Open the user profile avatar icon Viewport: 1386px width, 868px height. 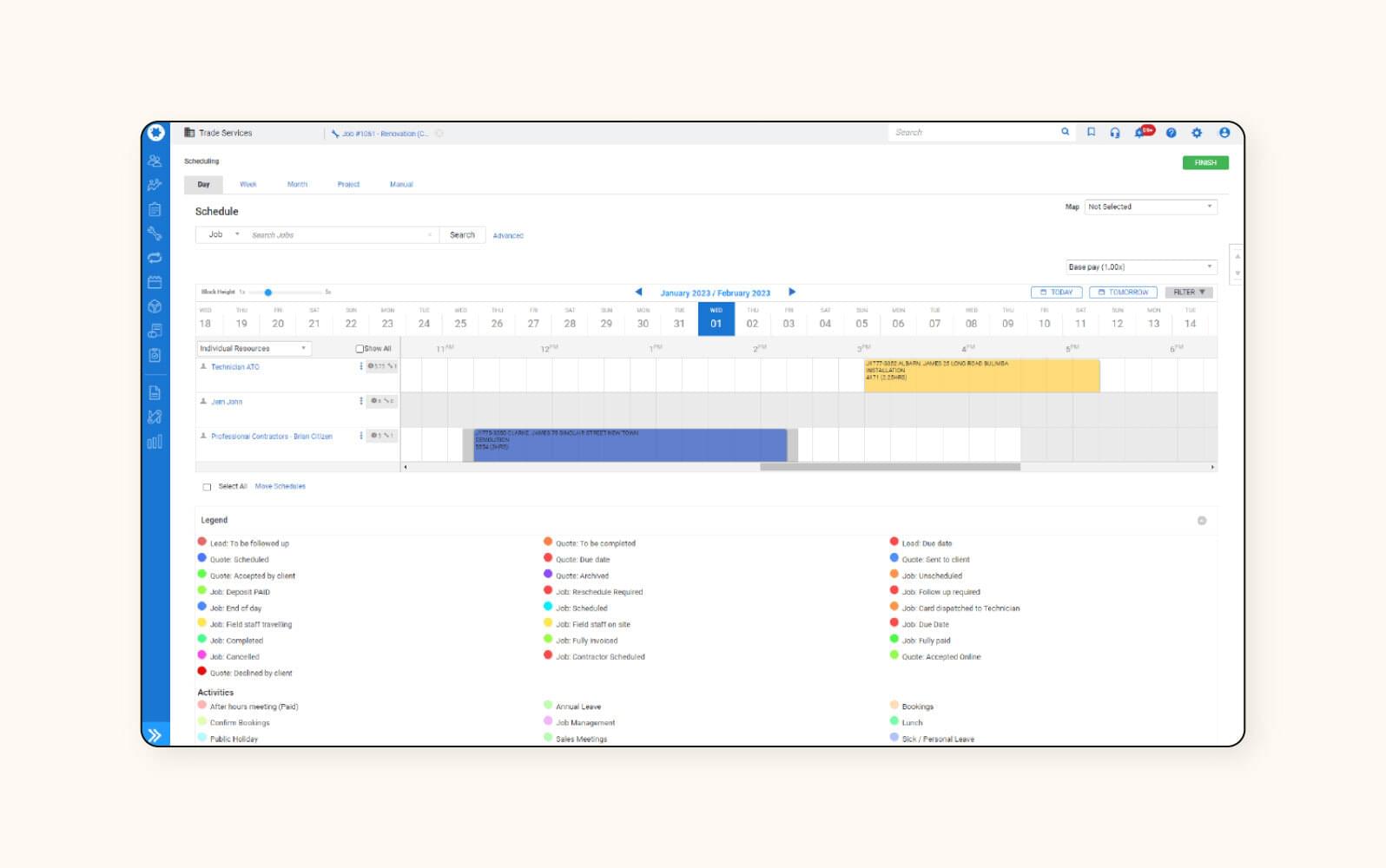click(x=1224, y=133)
